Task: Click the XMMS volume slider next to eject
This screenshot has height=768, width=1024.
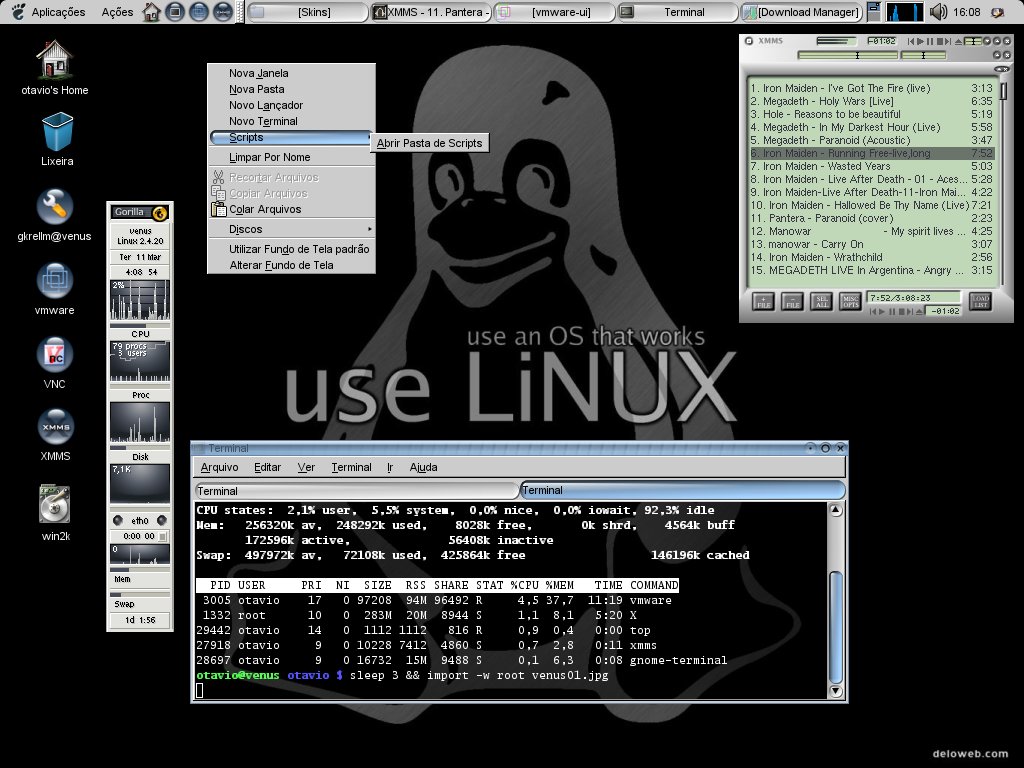Action: pos(973,41)
